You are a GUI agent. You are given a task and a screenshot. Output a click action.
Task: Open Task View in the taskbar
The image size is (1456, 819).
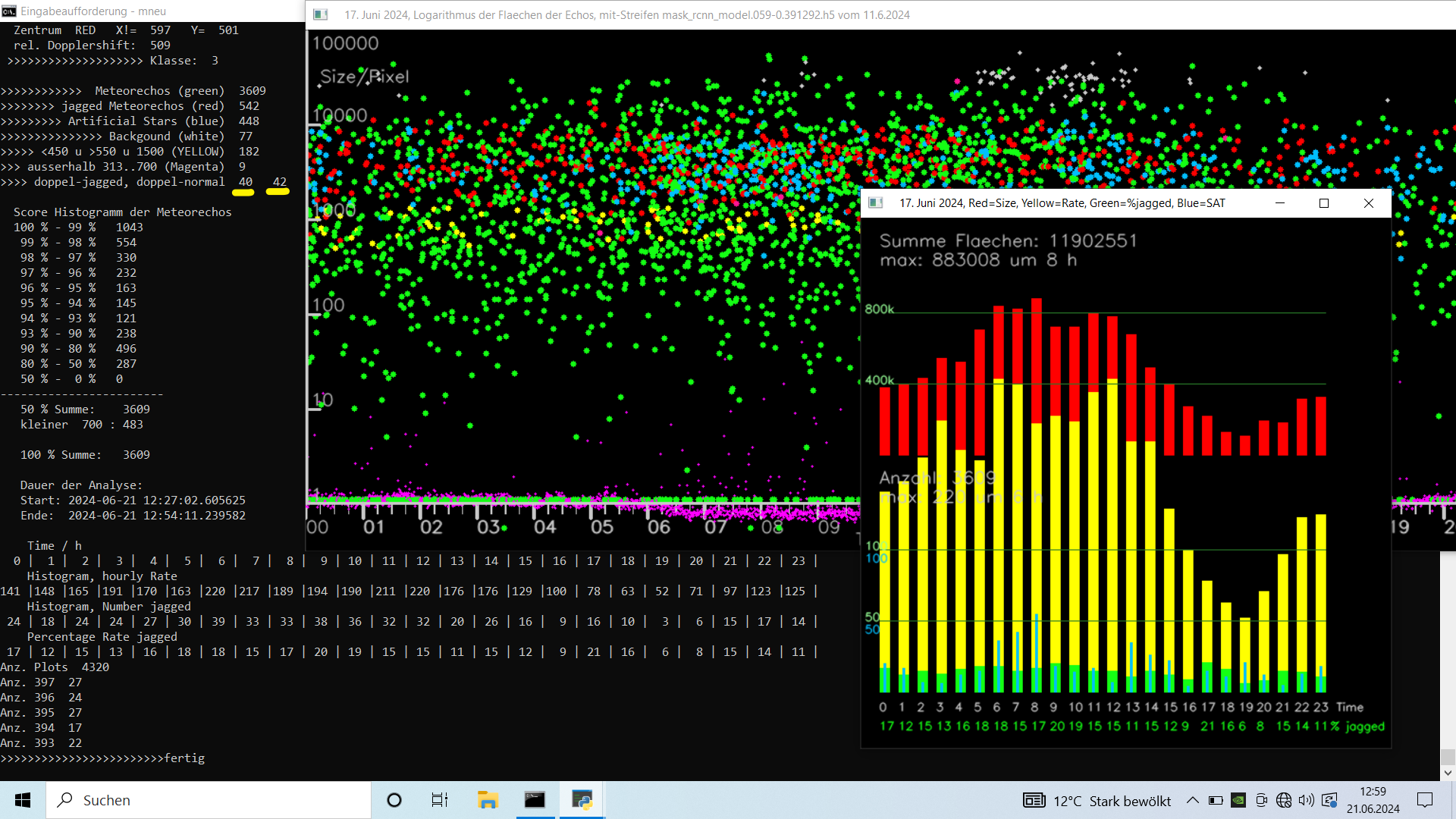coord(440,800)
